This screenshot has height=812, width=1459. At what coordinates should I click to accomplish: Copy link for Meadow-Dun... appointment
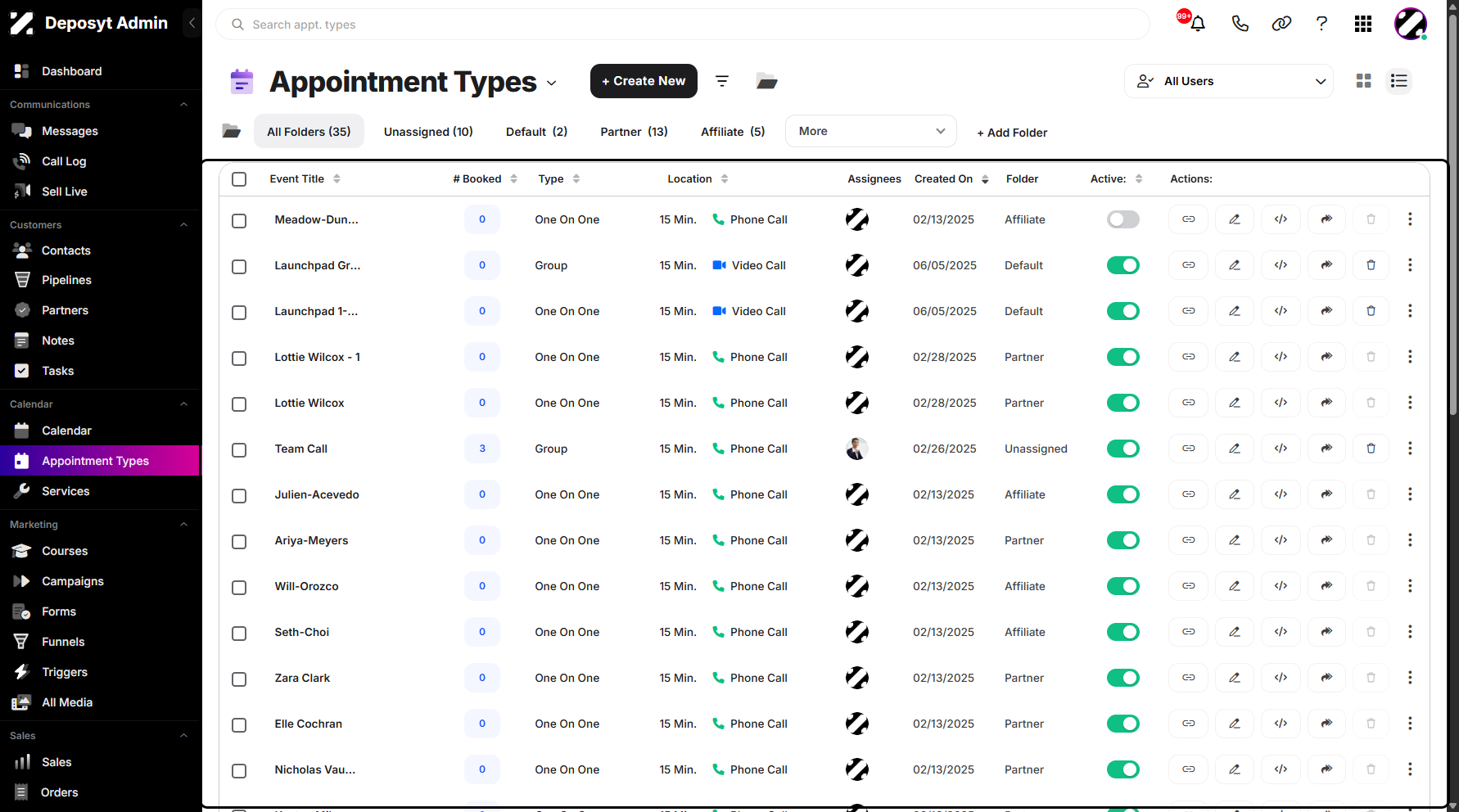tap(1188, 219)
